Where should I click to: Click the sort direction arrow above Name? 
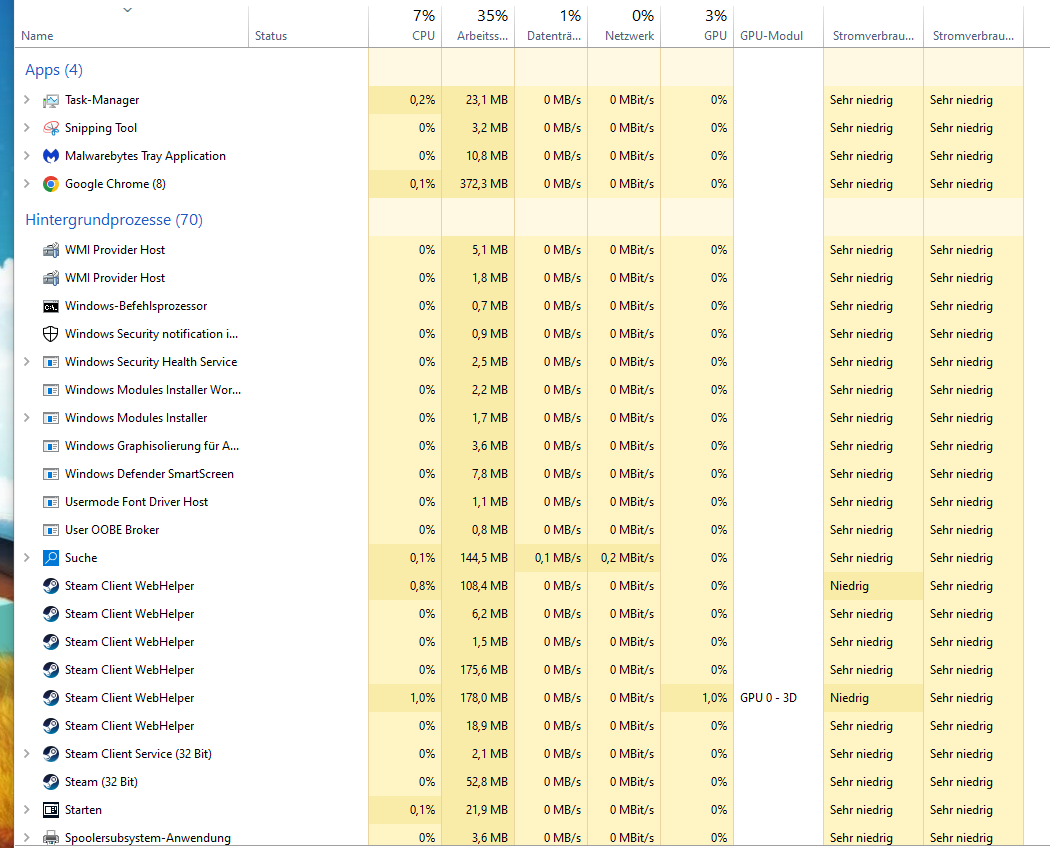pyautogui.click(x=127, y=10)
